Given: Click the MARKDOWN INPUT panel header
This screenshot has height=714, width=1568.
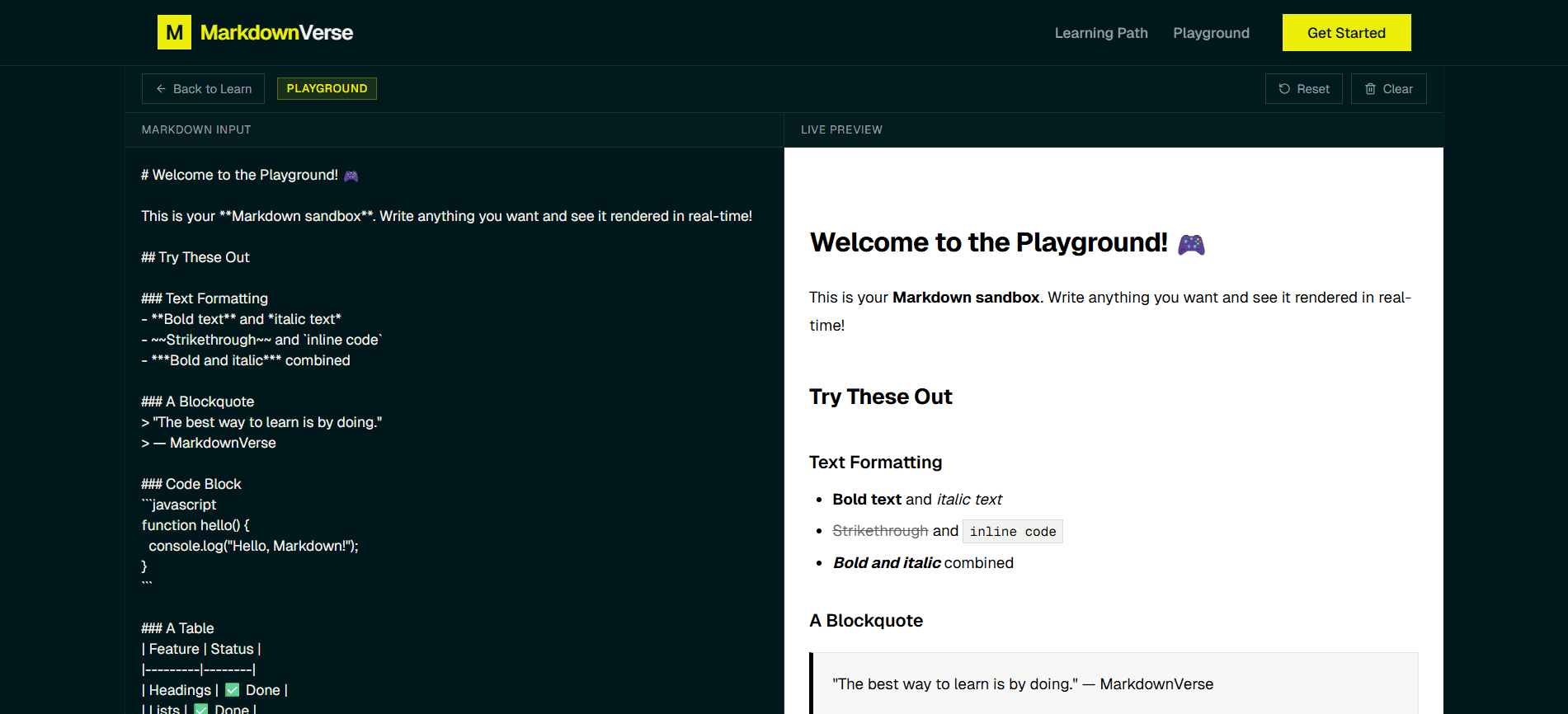Looking at the screenshot, I should pyautogui.click(x=196, y=129).
